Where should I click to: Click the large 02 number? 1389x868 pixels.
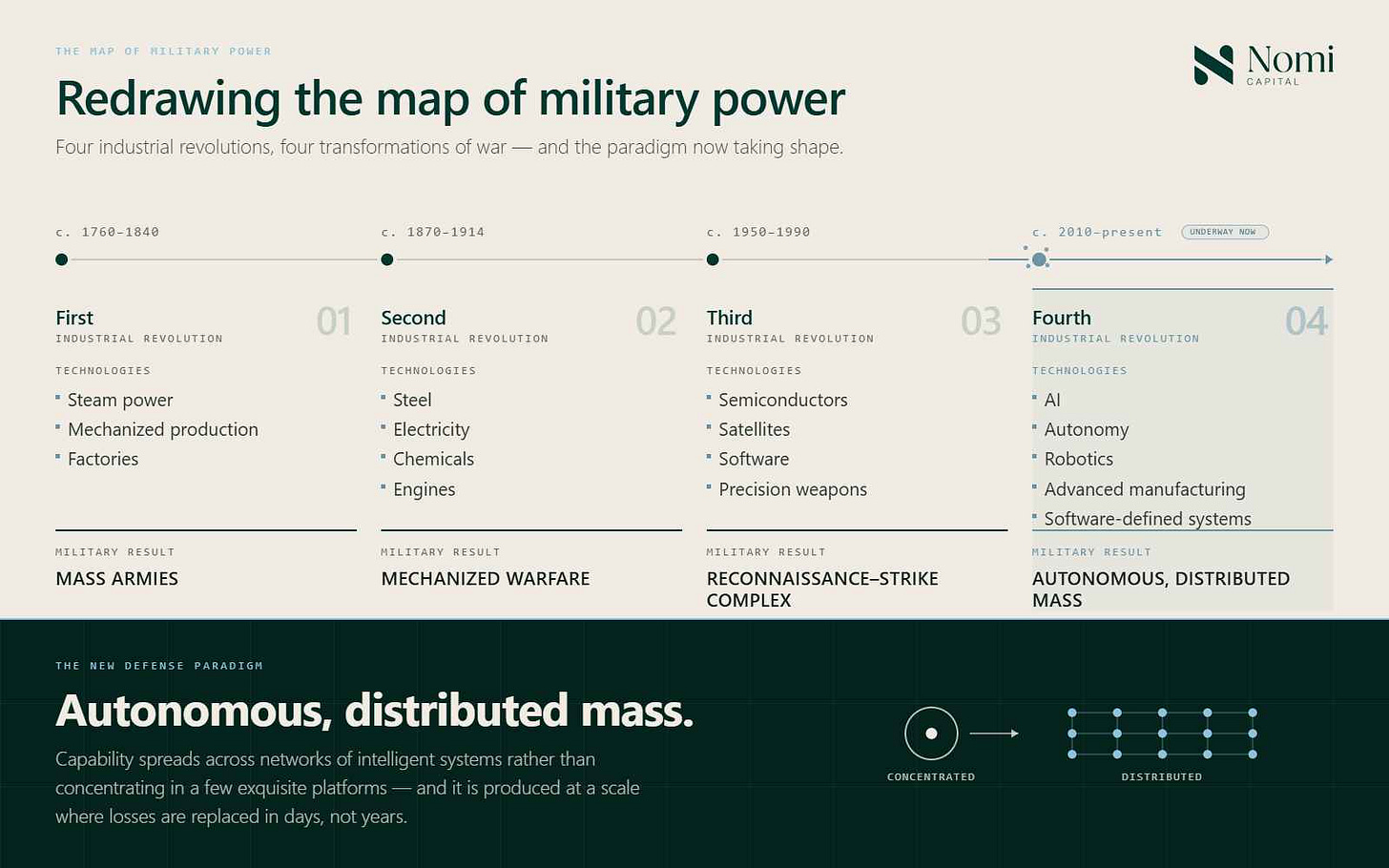tap(656, 321)
